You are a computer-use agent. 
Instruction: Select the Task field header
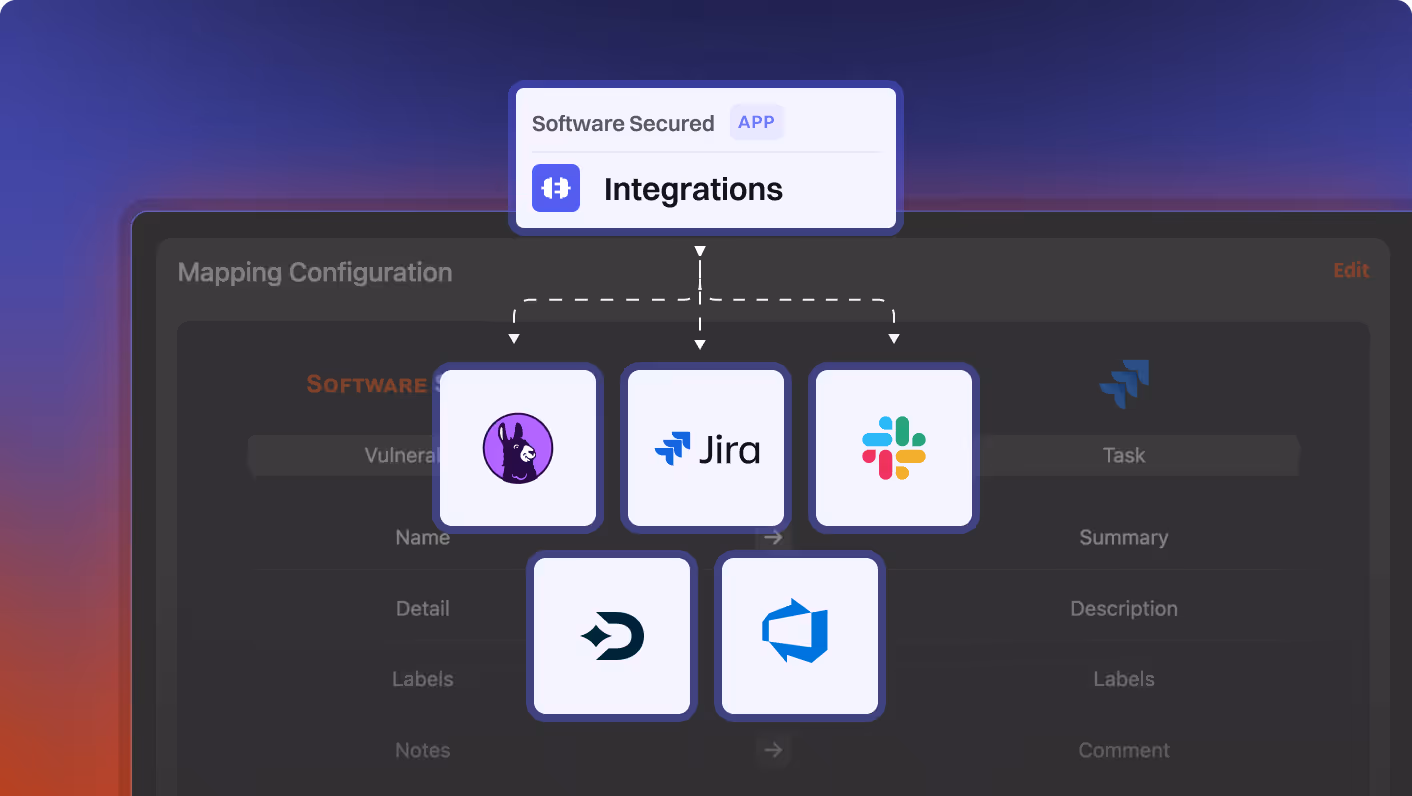(1123, 455)
